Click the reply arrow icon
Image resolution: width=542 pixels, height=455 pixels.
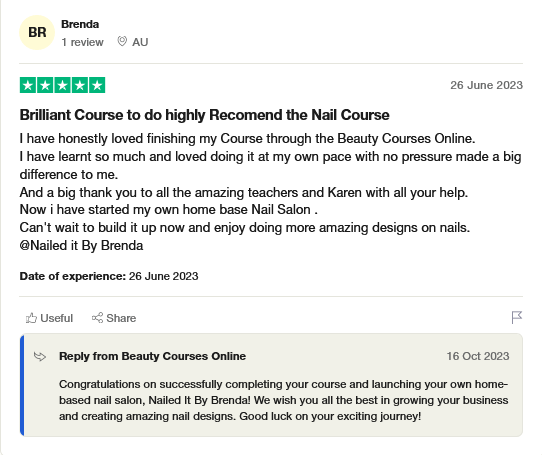pyautogui.click(x=40, y=356)
